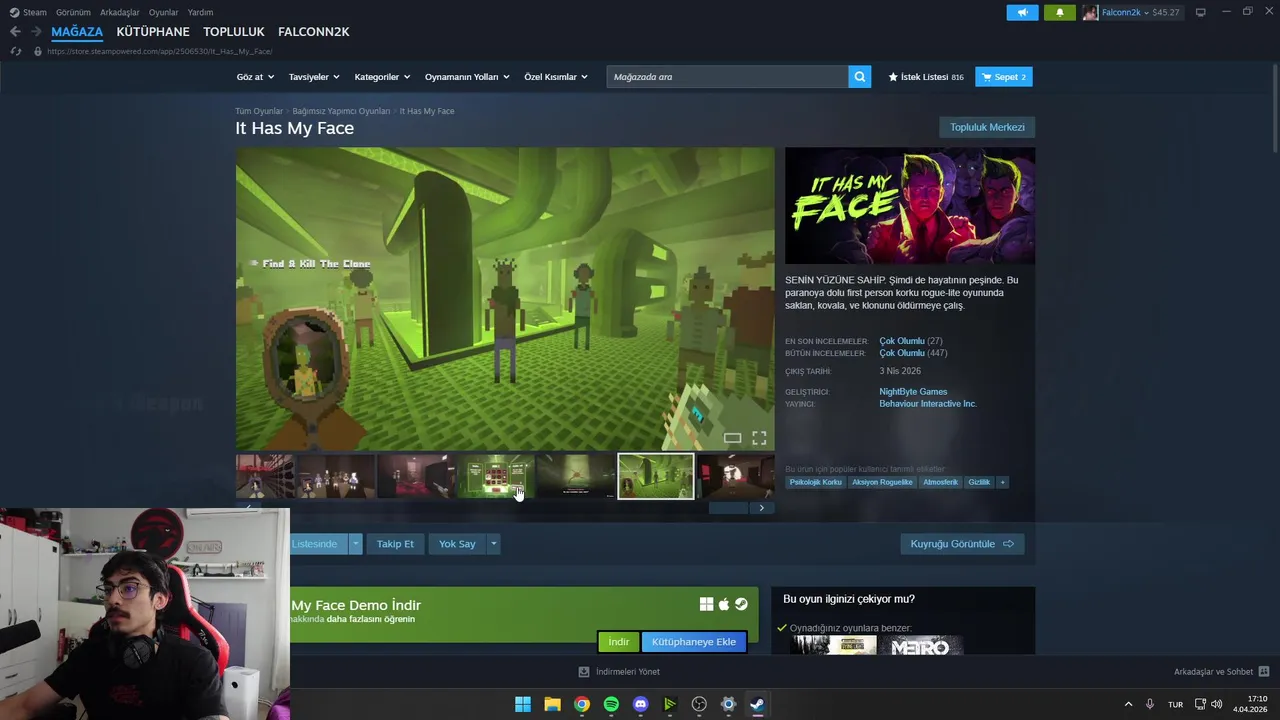
Task: Click the Falconn2k profile avatar
Action: 1090,13
